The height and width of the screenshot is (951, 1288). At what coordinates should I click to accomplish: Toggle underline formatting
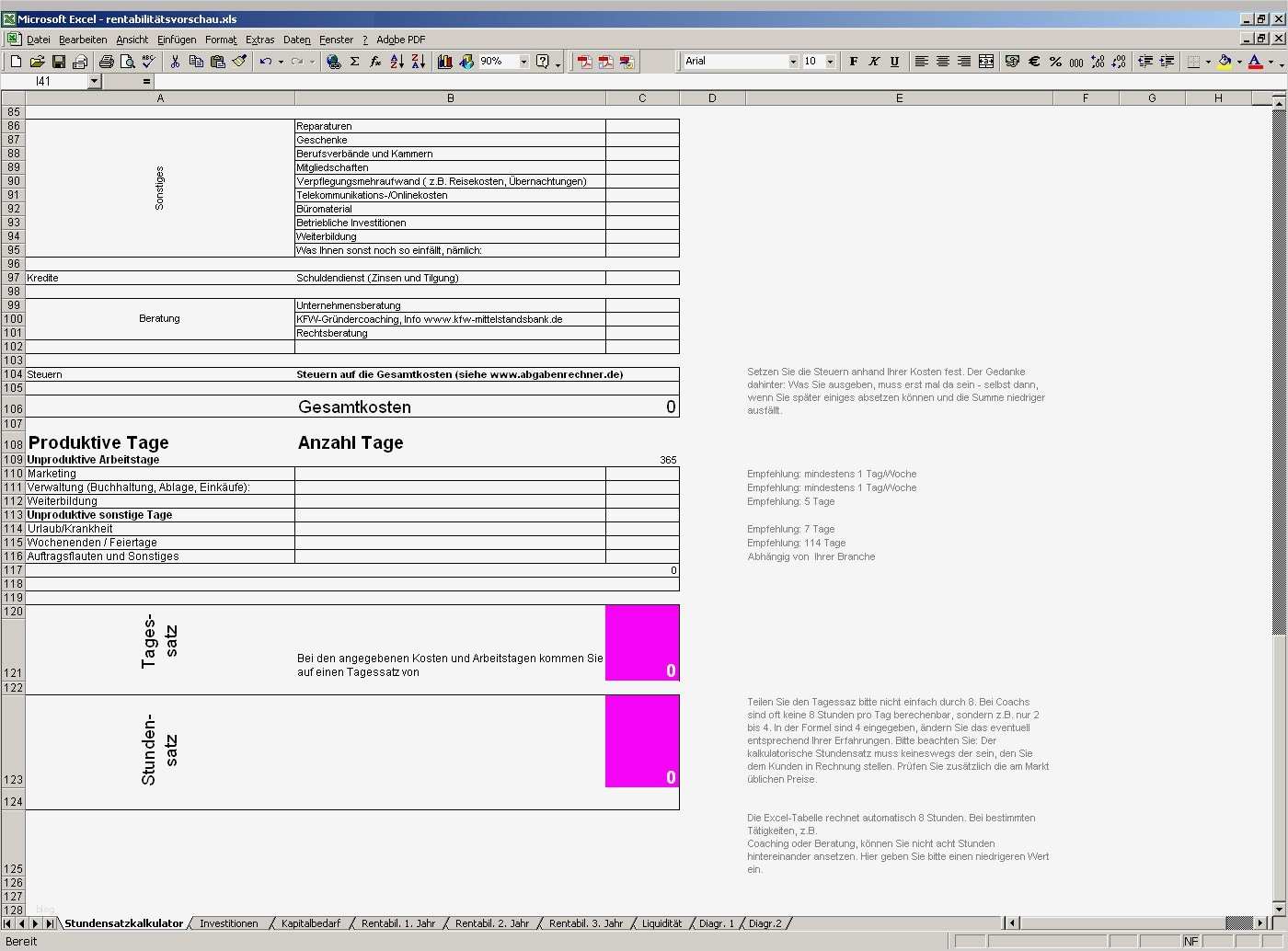point(895,62)
